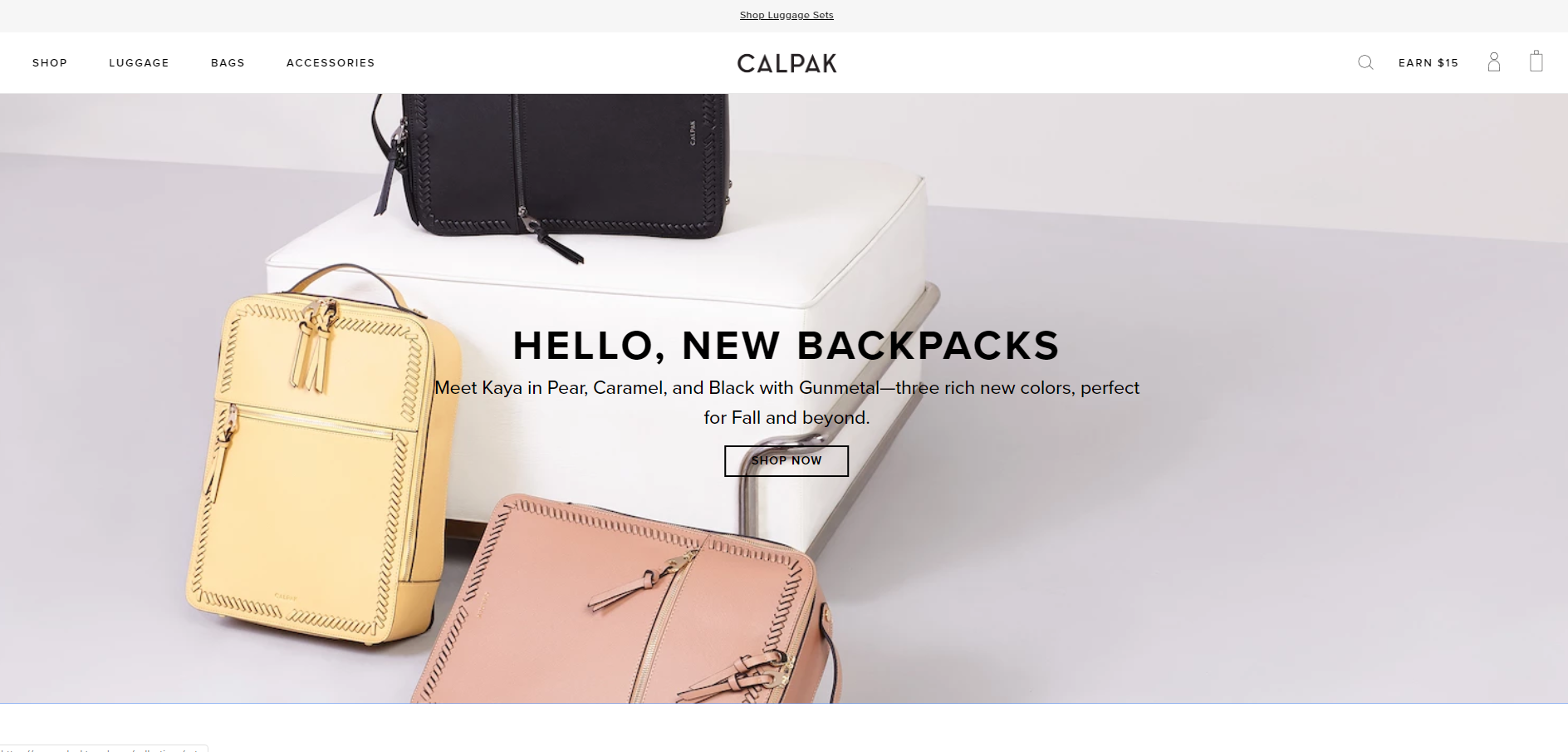The image size is (1568, 752).
Task: Open the SHOP menu
Action: coord(50,63)
